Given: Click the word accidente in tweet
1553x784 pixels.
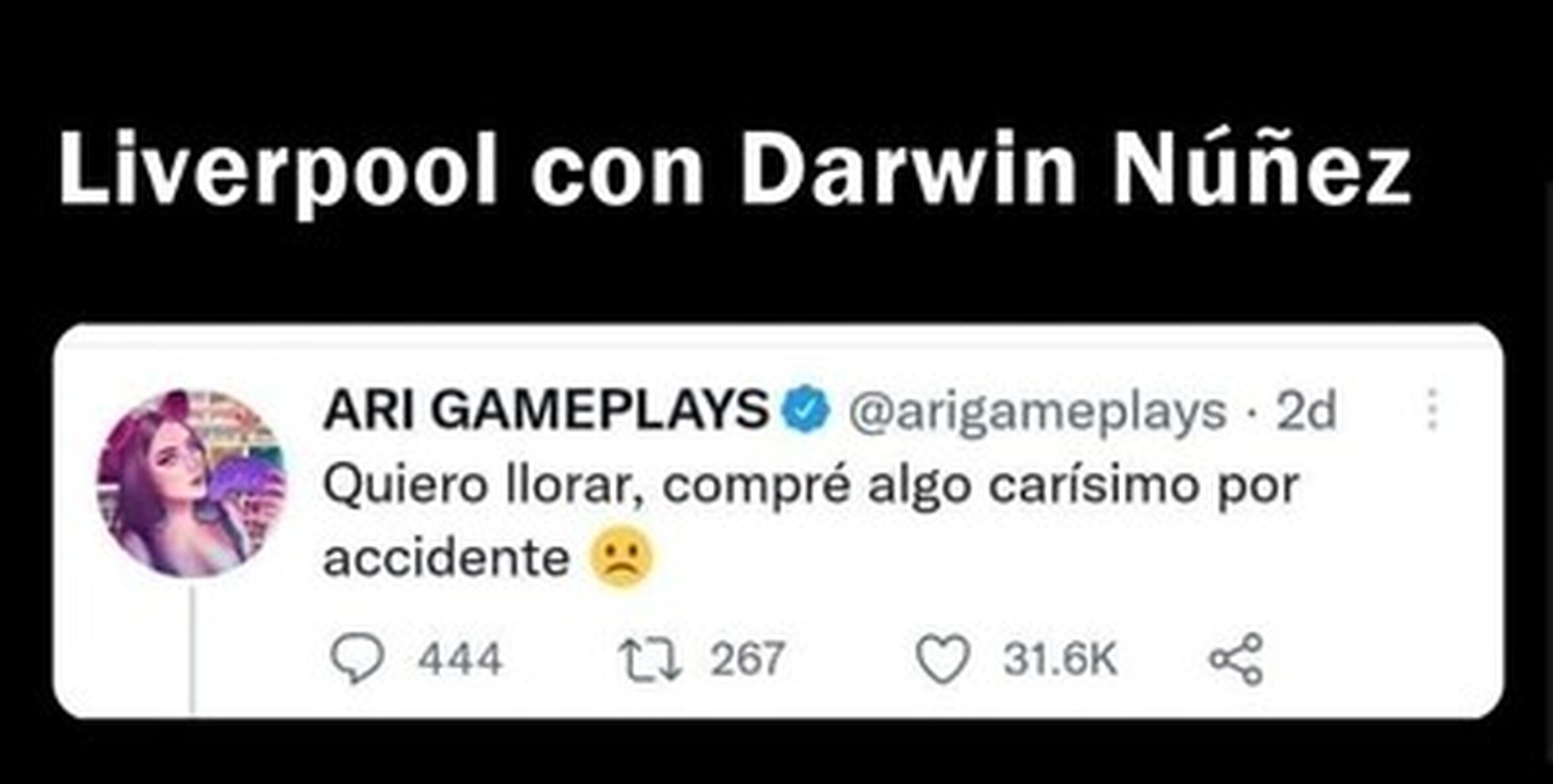Looking at the screenshot, I should [x=446, y=558].
